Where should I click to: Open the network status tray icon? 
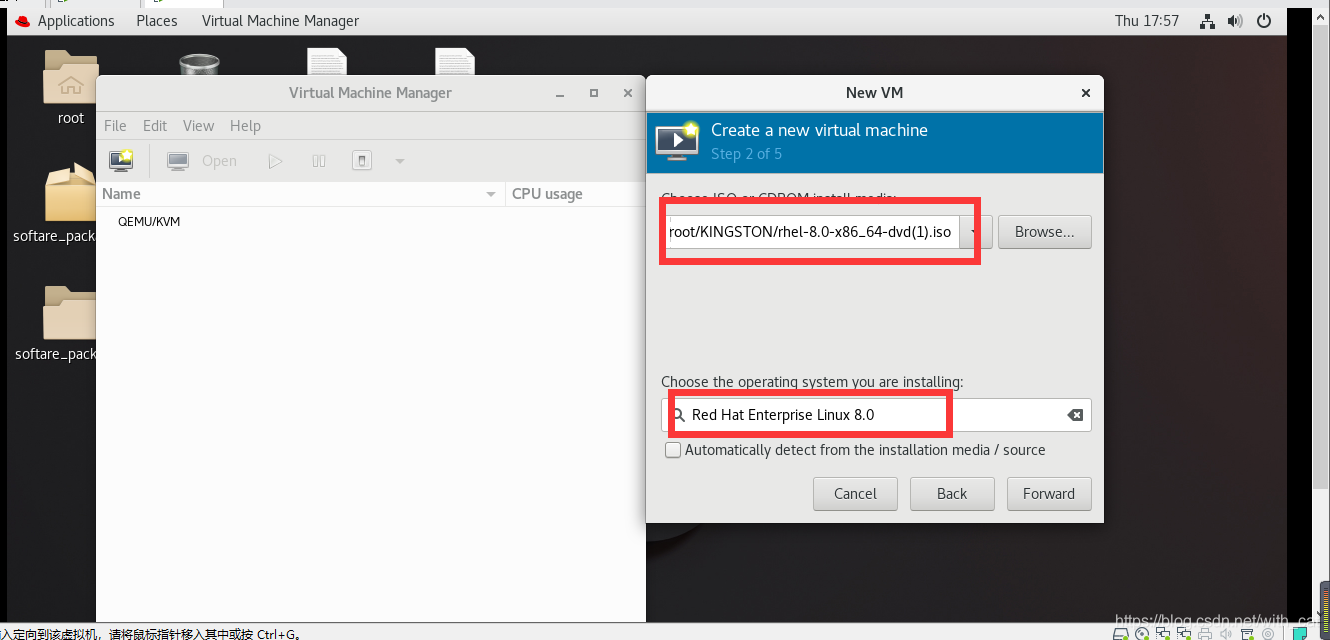click(1207, 20)
